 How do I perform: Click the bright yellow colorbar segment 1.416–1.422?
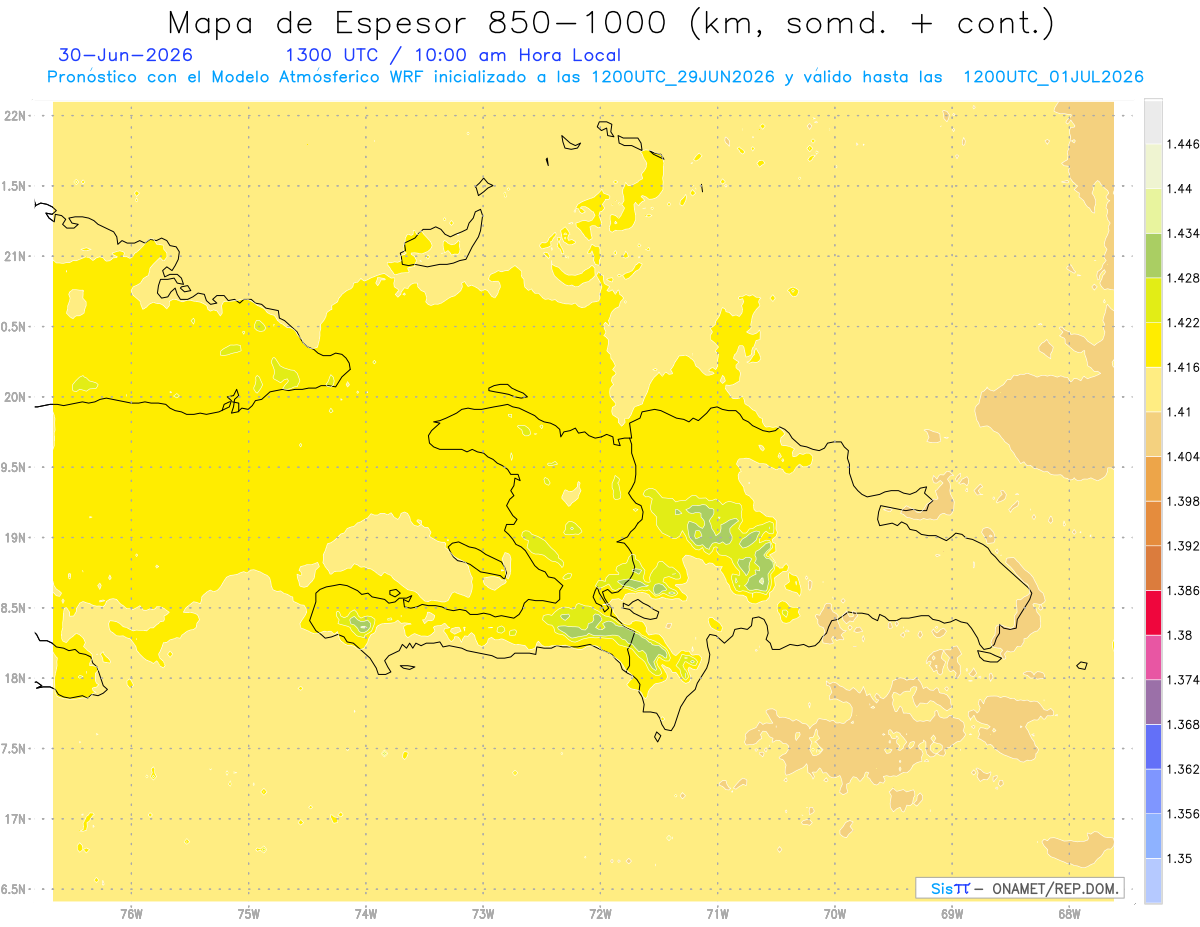pos(1153,345)
